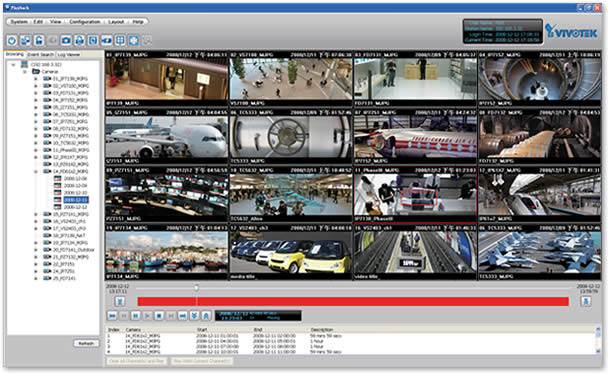
Task: Click the rewind button in the playback controls
Action: (112, 316)
